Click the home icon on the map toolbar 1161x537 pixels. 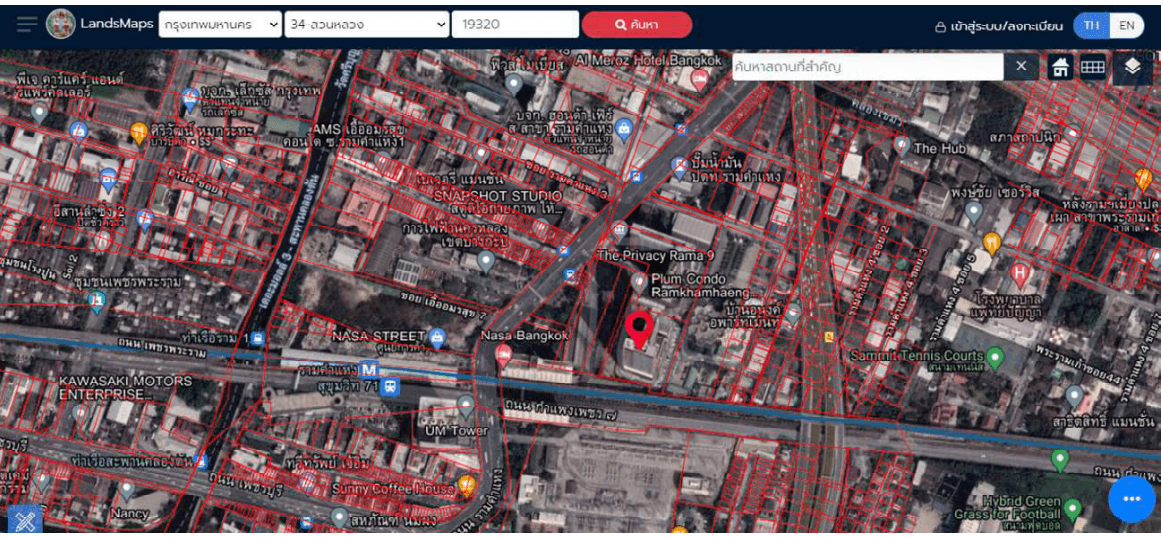pyautogui.click(x=1060, y=67)
